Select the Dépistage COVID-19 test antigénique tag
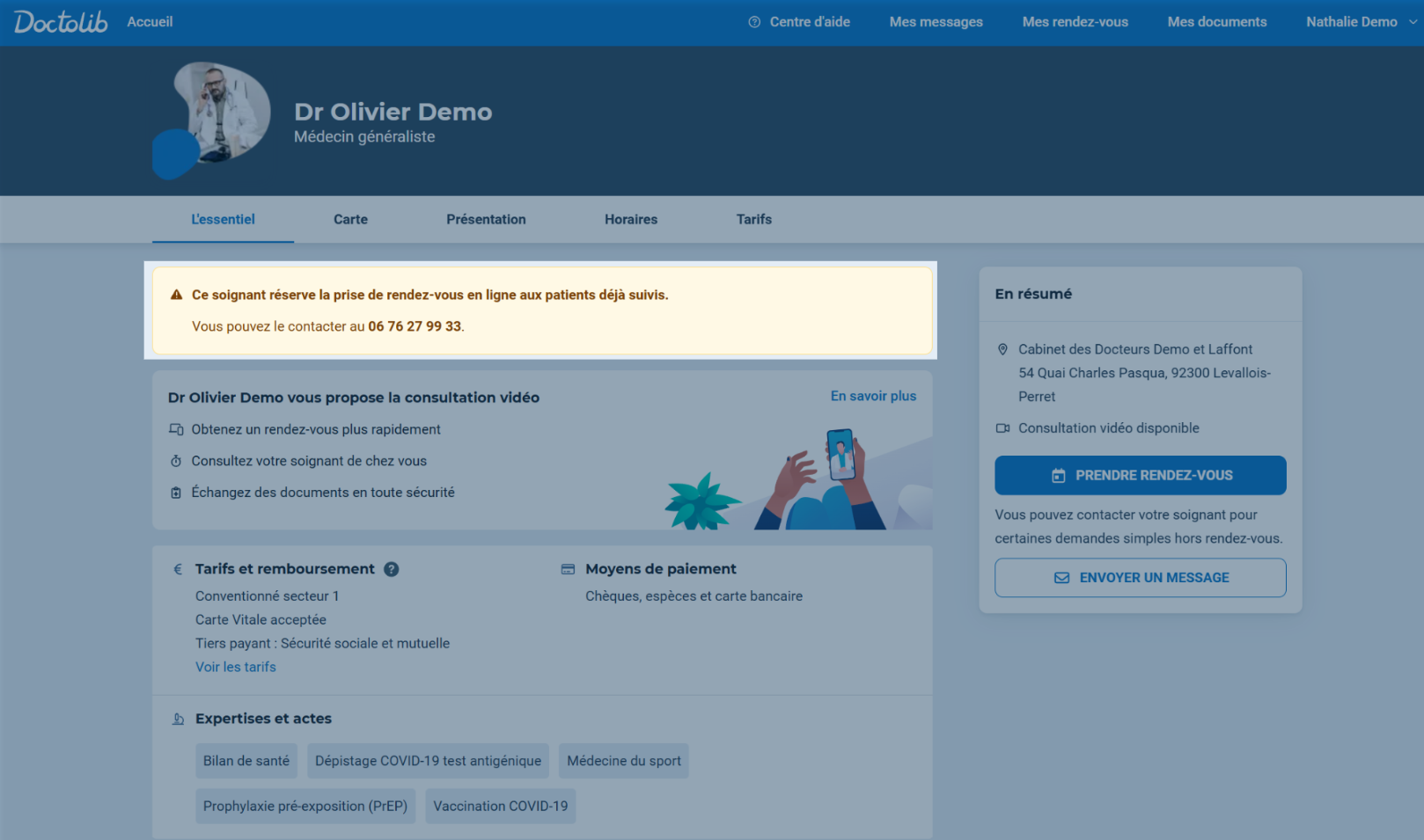 point(428,761)
